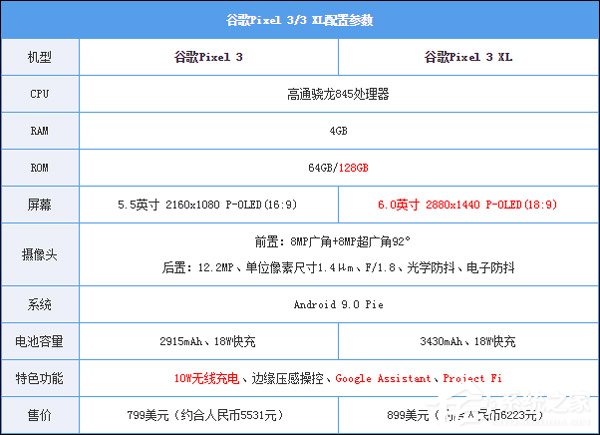
Task: Click the red 6.0英寸 2880x1440 screen text
Action: click(467, 203)
